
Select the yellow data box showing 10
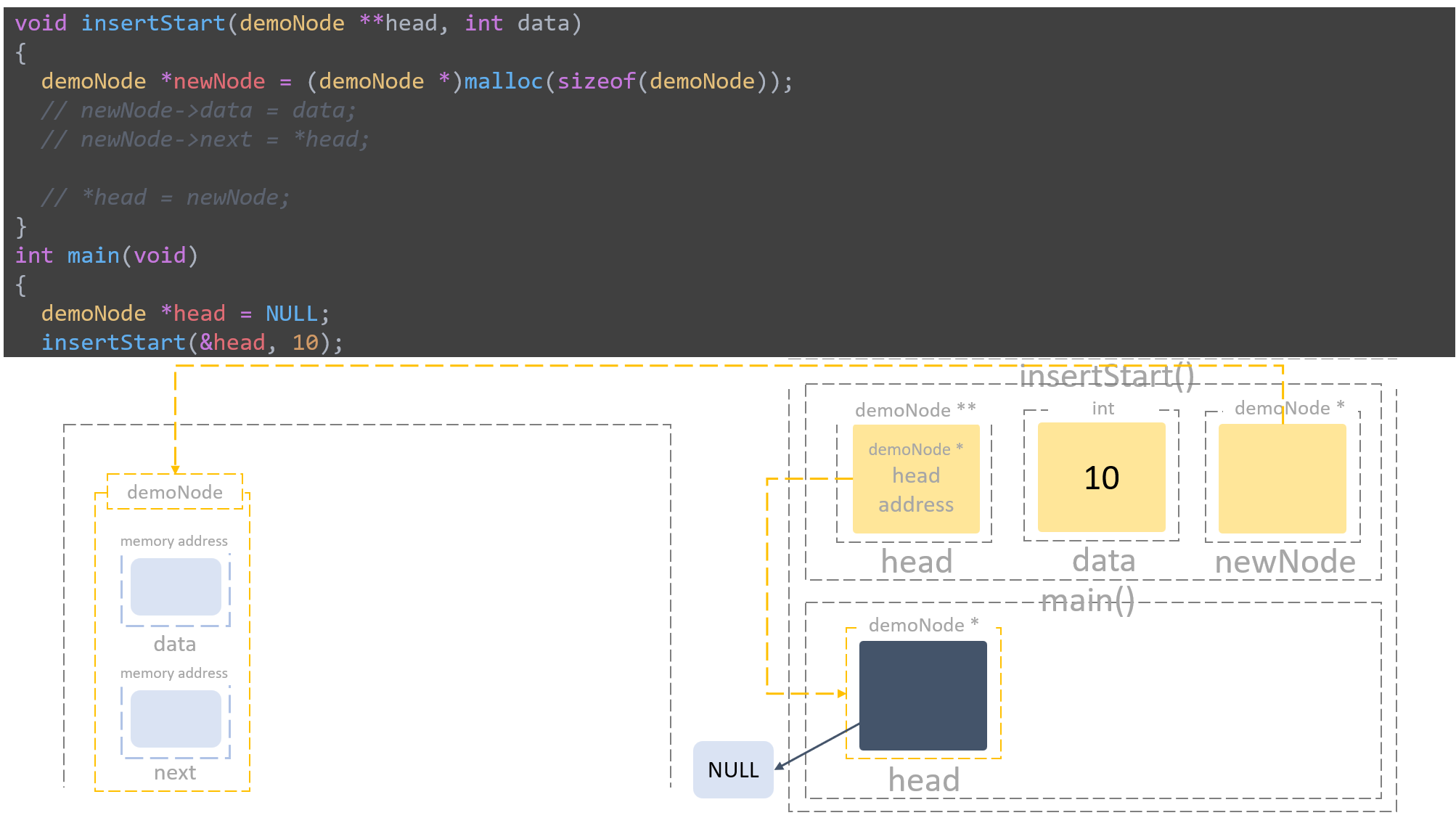[1101, 477]
